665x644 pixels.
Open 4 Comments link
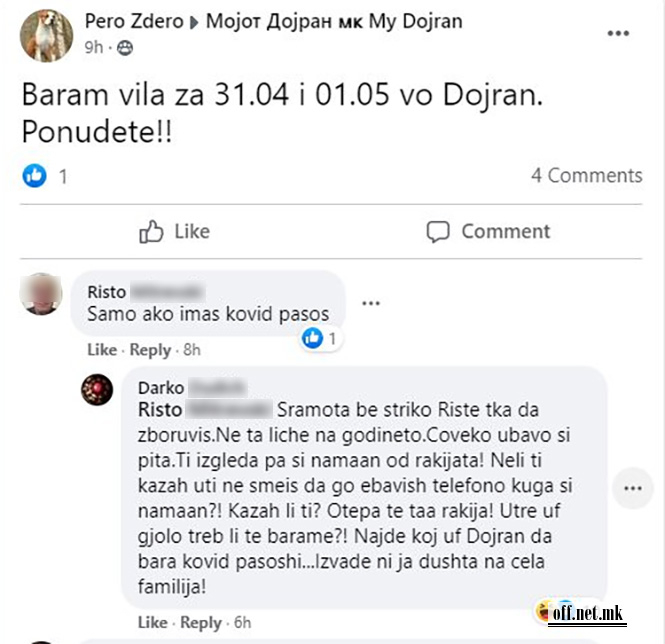[587, 175]
